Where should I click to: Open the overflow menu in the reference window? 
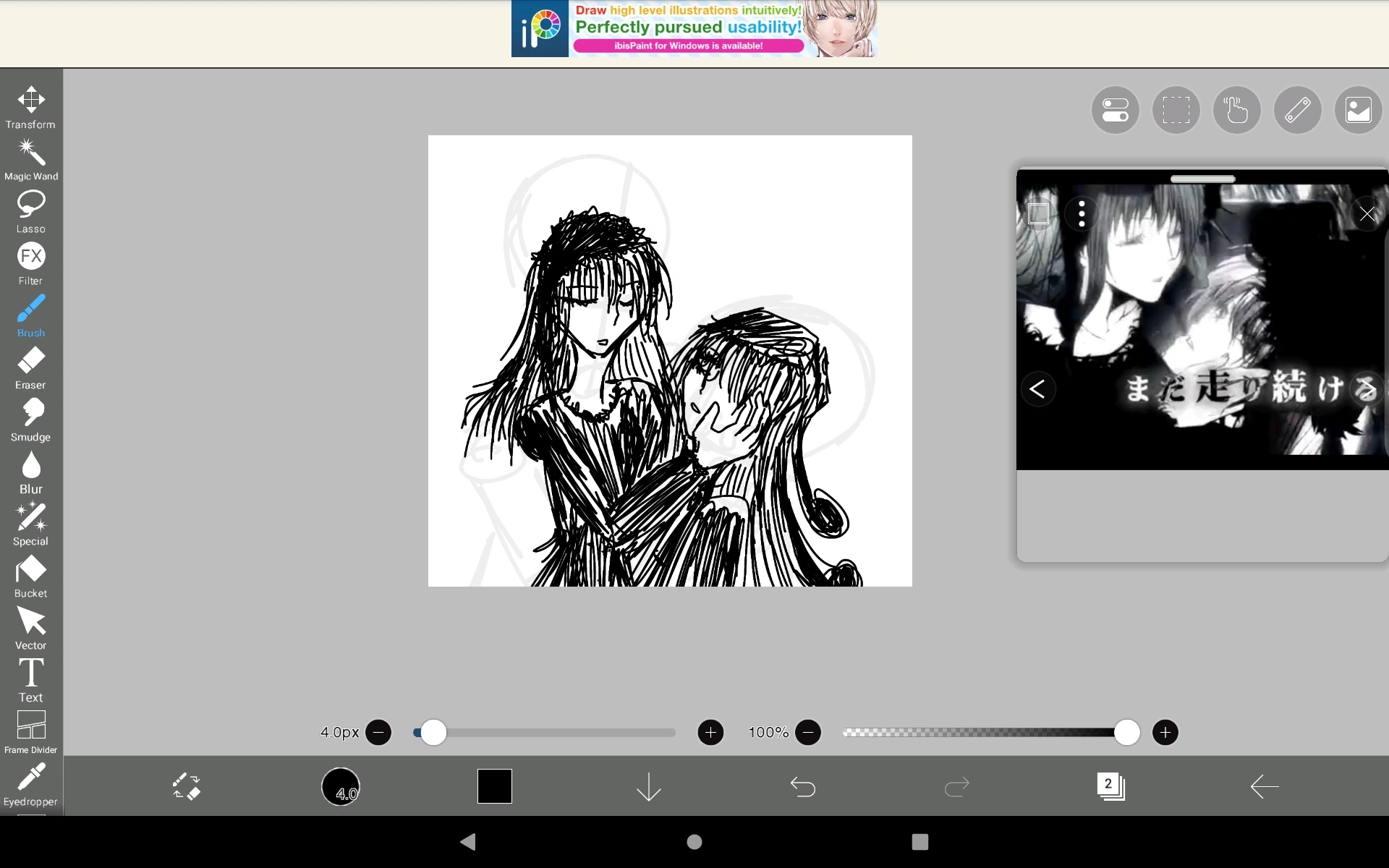(x=1080, y=213)
